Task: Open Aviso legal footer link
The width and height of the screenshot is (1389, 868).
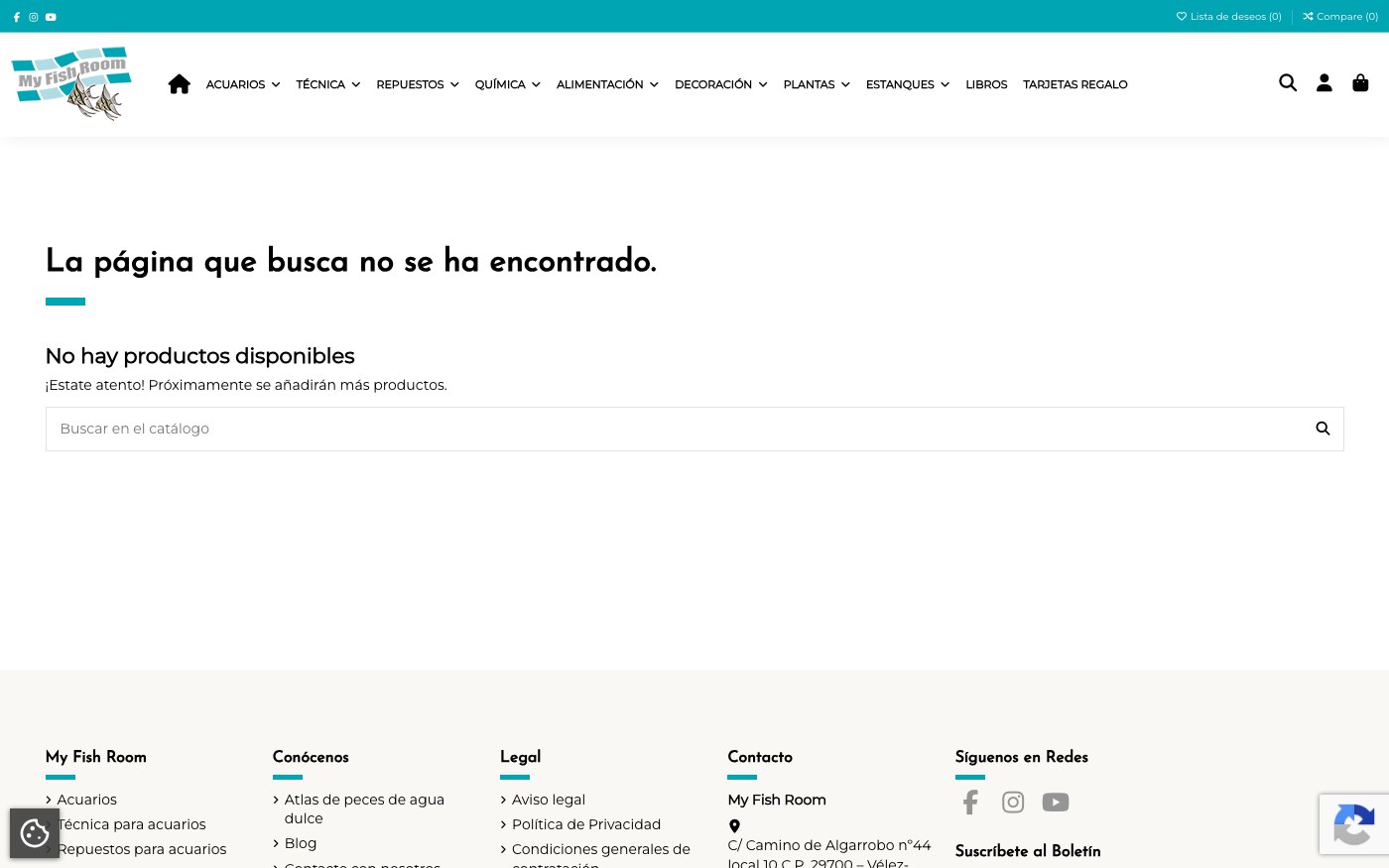Action: point(549,800)
